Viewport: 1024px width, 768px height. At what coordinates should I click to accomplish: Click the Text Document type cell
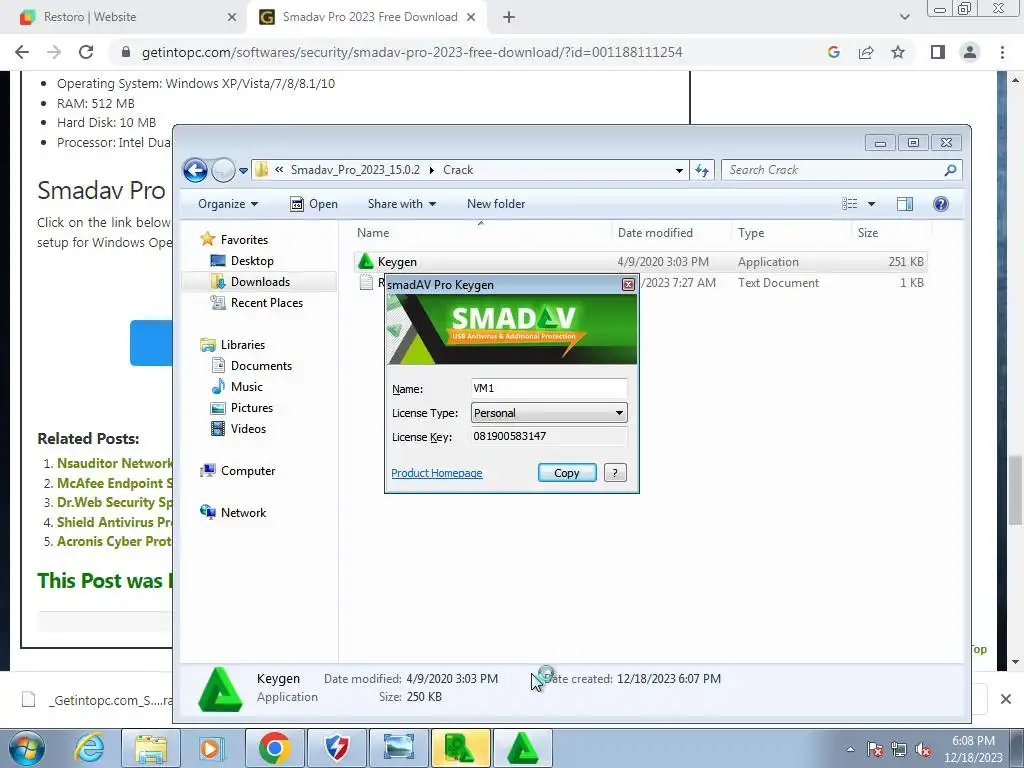coord(778,283)
